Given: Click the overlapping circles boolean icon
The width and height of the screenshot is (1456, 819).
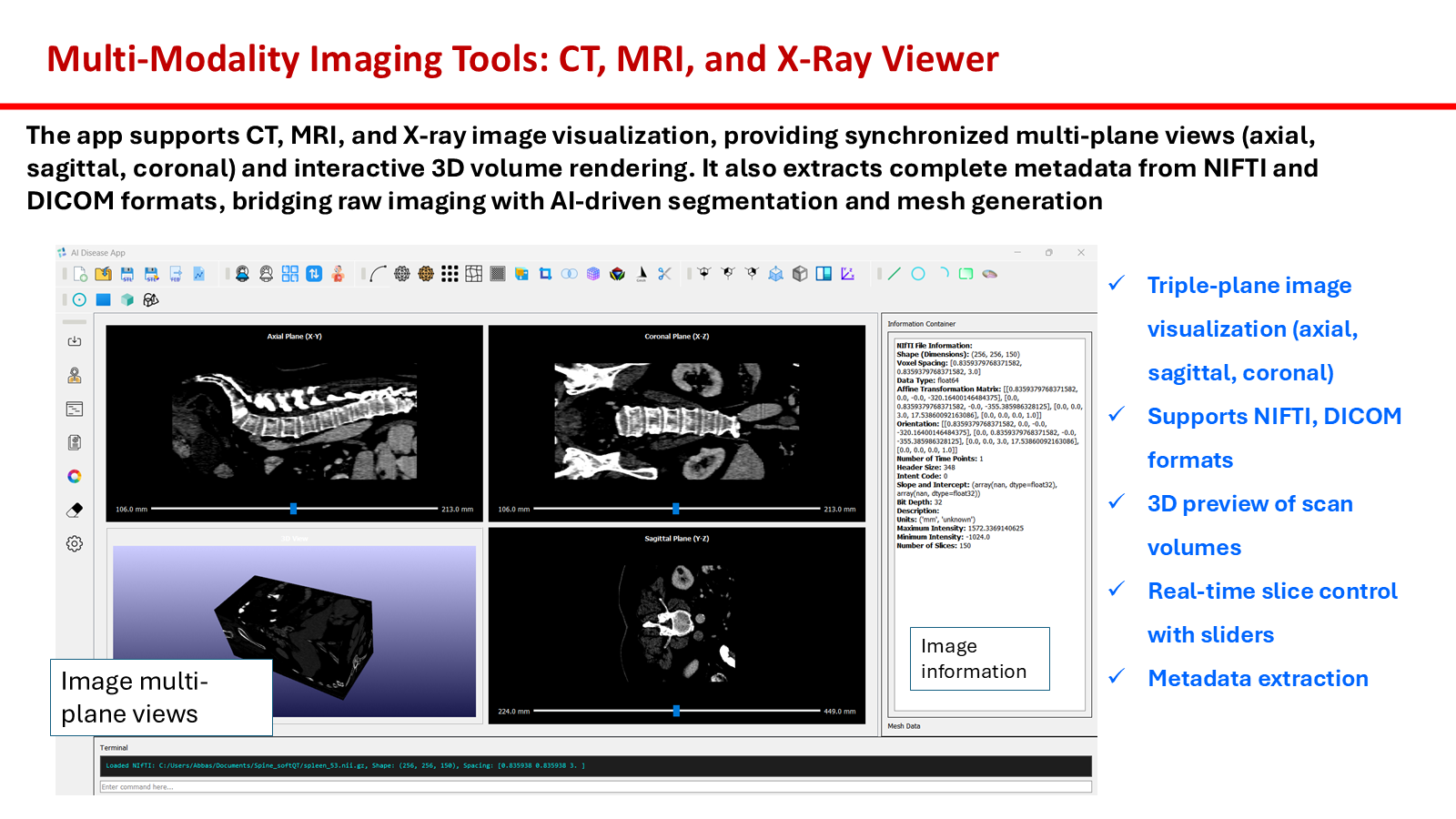Looking at the screenshot, I should 570,274.
